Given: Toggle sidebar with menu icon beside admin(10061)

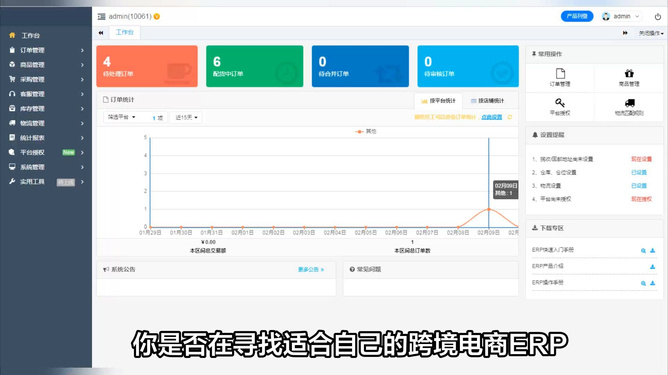Looking at the screenshot, I should coord(101,17).
